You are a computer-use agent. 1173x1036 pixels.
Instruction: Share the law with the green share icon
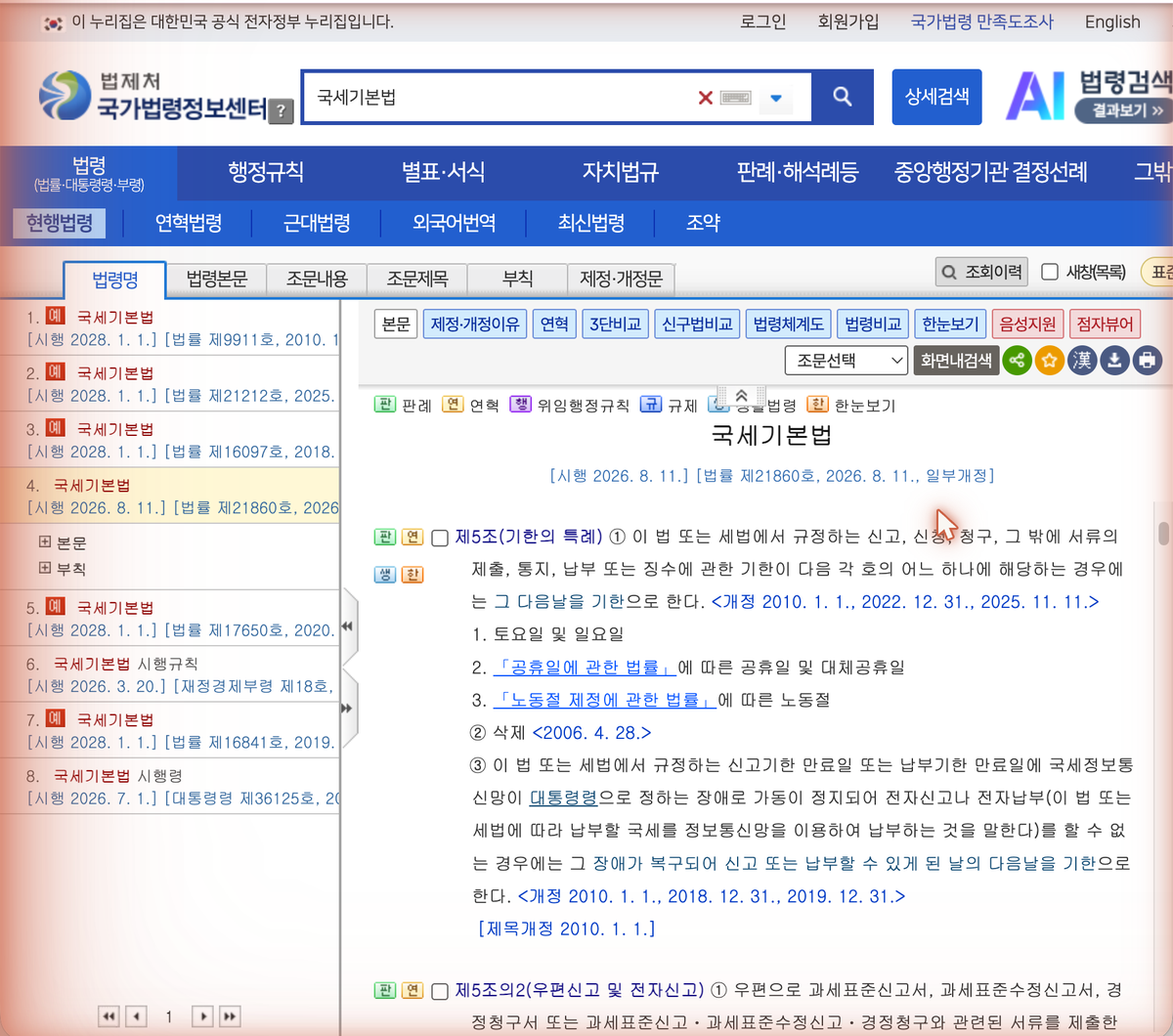pos(1017,361)
